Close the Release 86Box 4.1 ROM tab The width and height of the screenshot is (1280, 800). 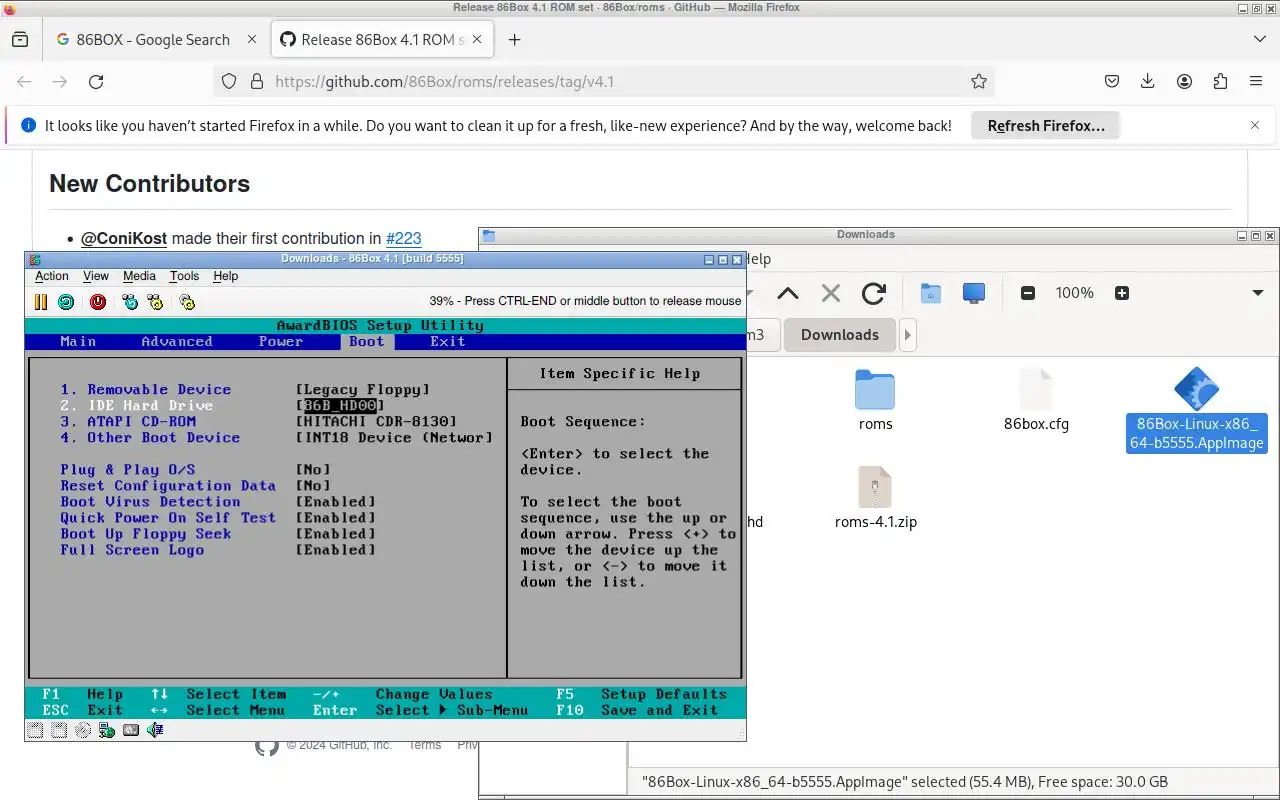point(477,40)
